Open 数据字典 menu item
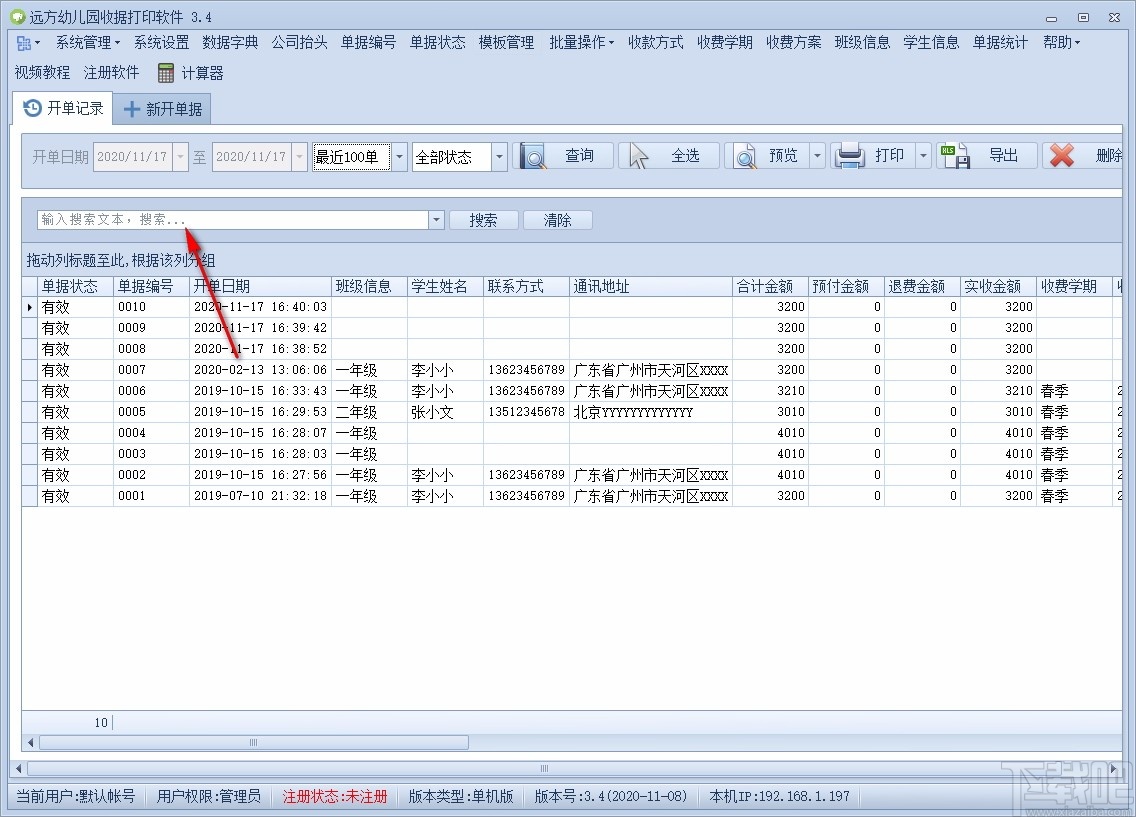The width and height of the screenshot is (1136, 817). [230, 43]
